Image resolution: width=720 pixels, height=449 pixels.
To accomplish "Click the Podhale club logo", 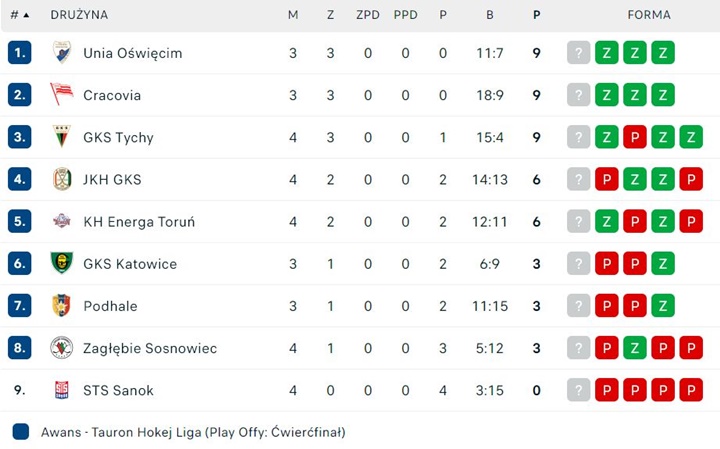I will pos(62,305).
